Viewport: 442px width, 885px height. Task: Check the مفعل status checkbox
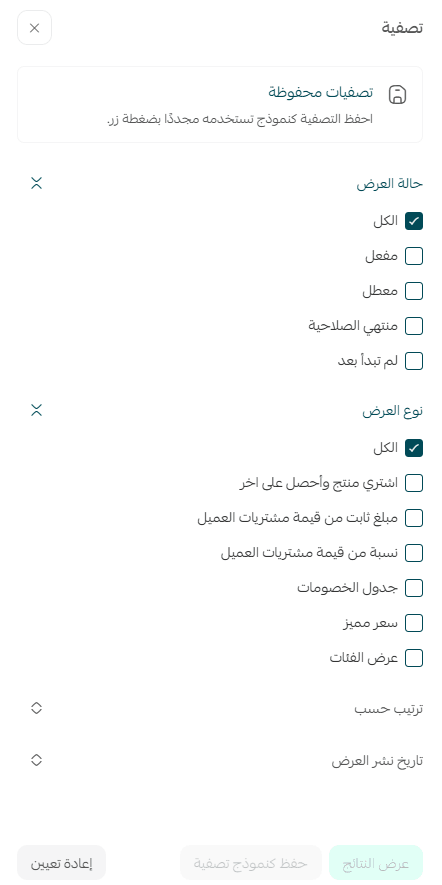point(414,256)
